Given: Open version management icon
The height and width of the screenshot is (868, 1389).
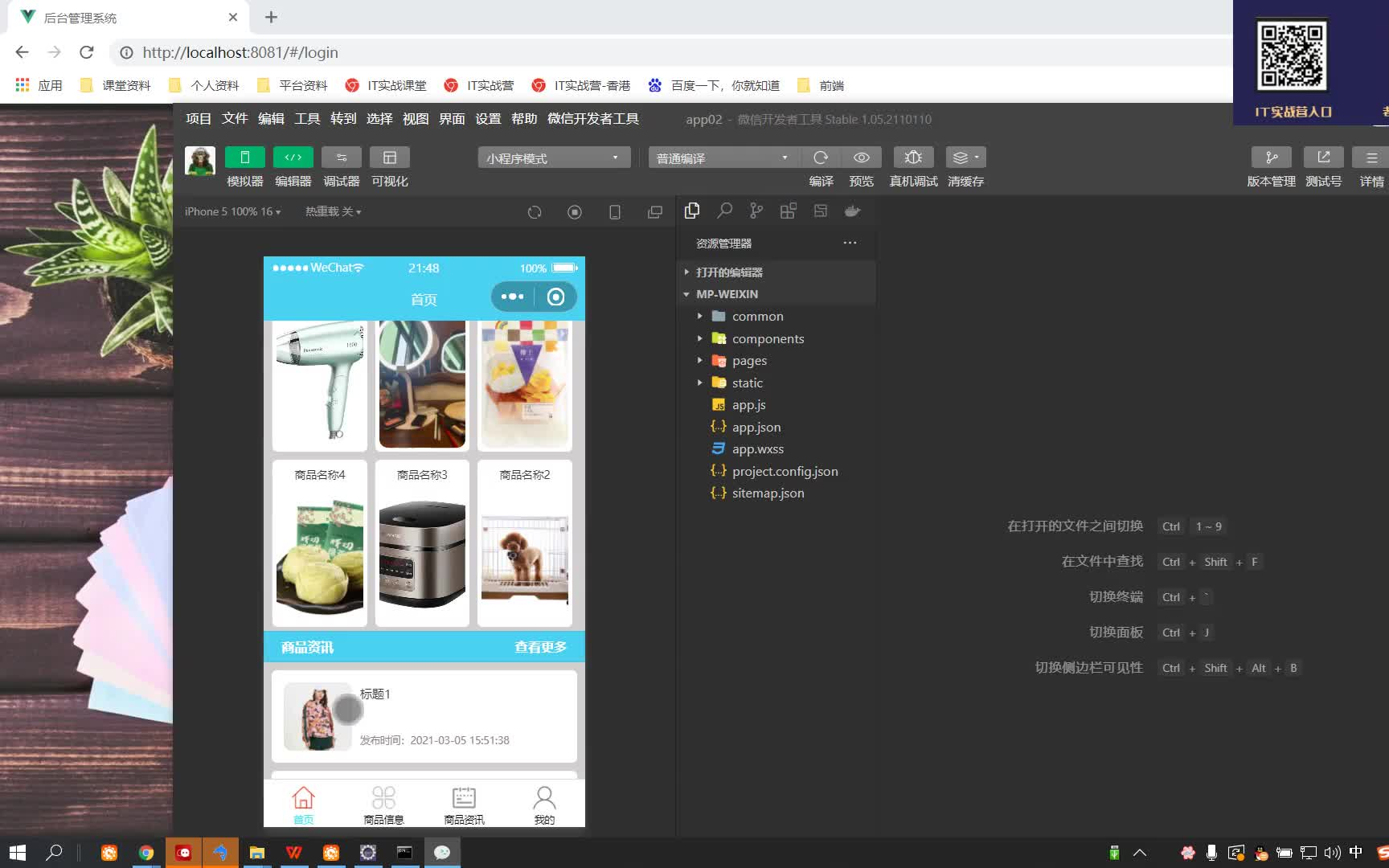Looking at the screenshot, I should (1272, 158).
